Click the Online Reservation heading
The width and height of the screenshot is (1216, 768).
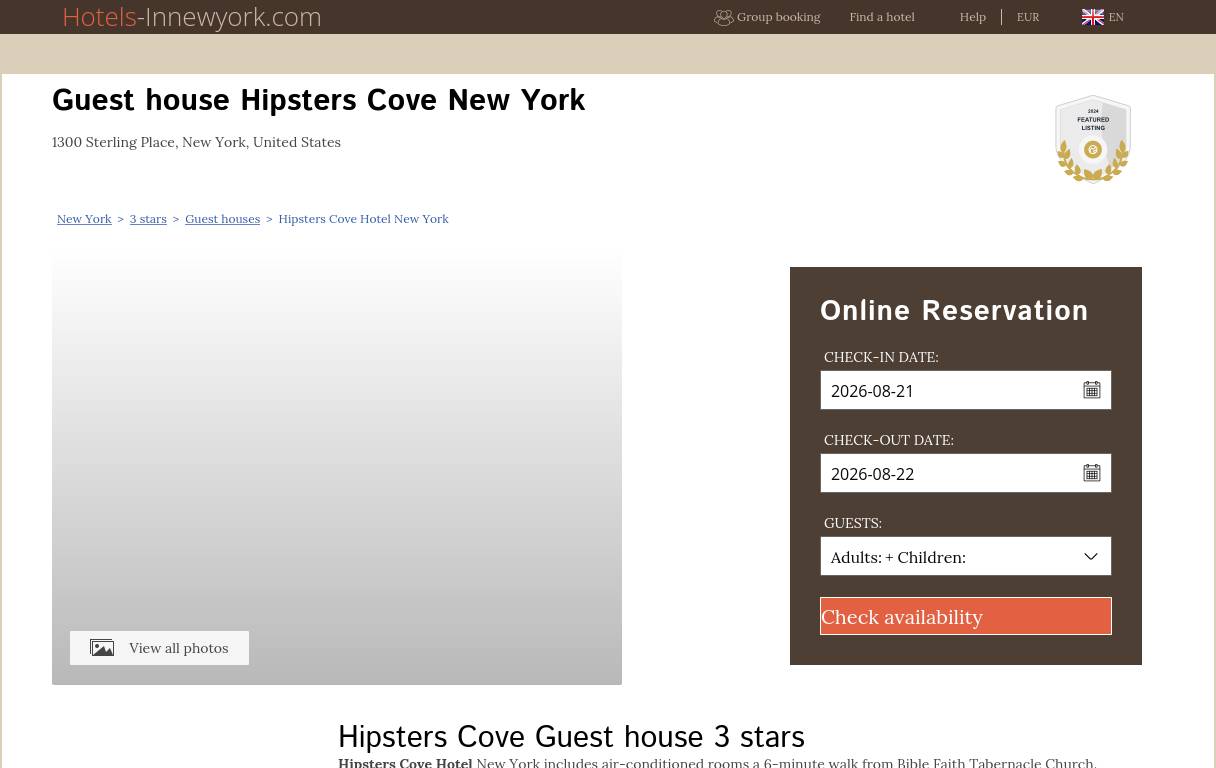[954, 311]
